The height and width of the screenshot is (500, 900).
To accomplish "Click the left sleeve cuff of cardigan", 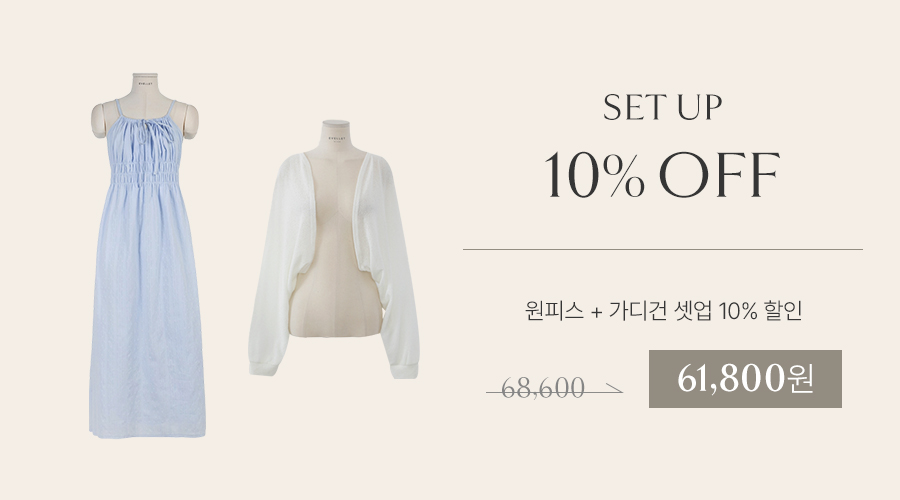I will 263,368.
